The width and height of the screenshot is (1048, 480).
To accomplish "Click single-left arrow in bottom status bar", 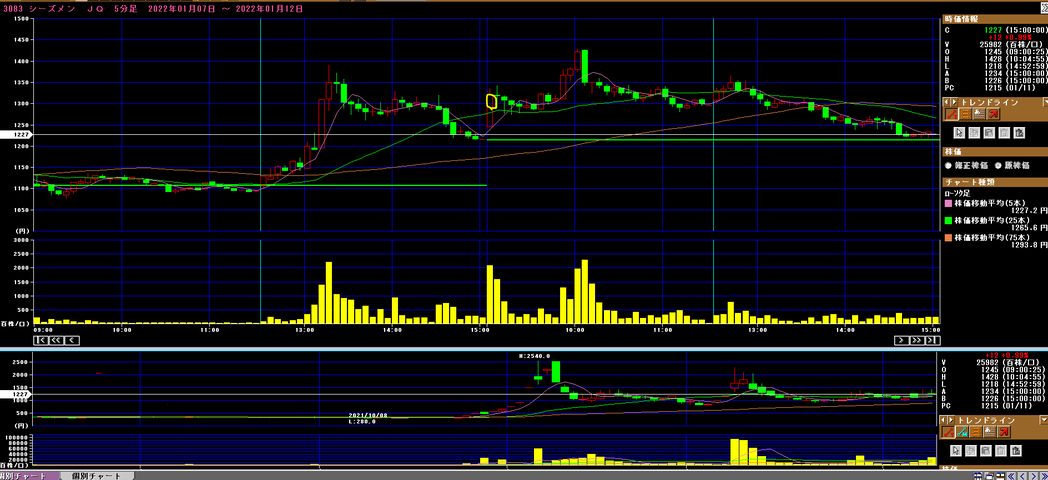I will click(x=1023, y=476).
